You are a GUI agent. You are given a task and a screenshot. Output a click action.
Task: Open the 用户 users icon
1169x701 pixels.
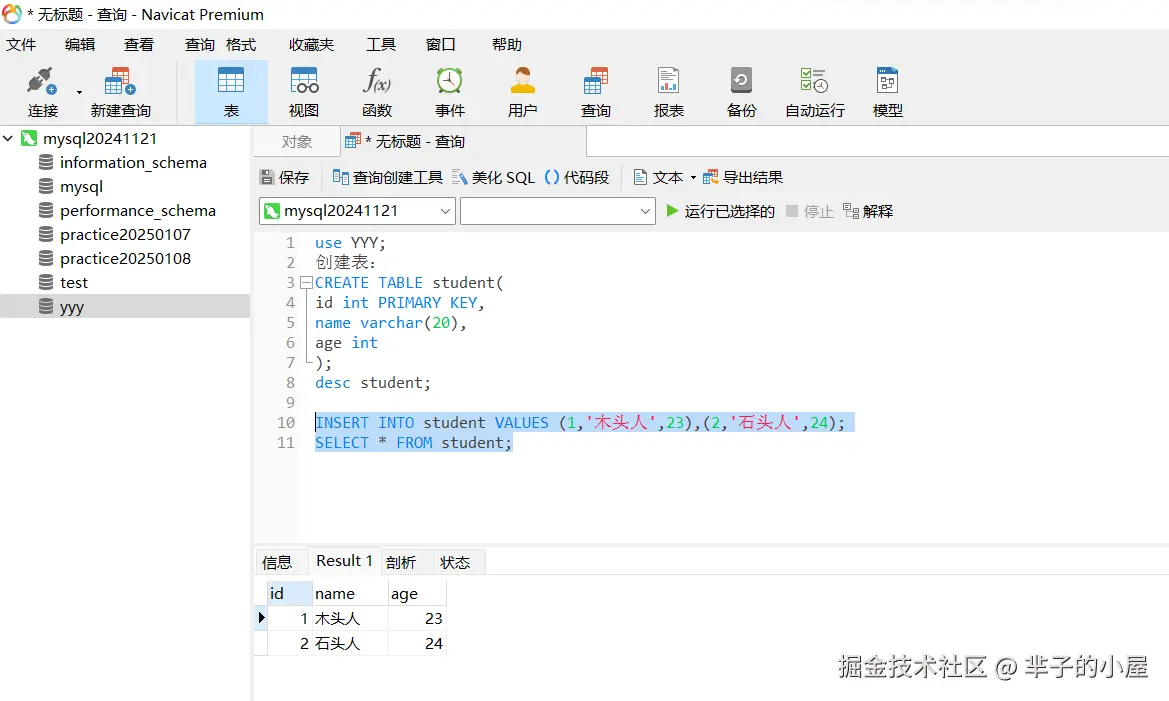pyautogui.click(x=523, y=92)
